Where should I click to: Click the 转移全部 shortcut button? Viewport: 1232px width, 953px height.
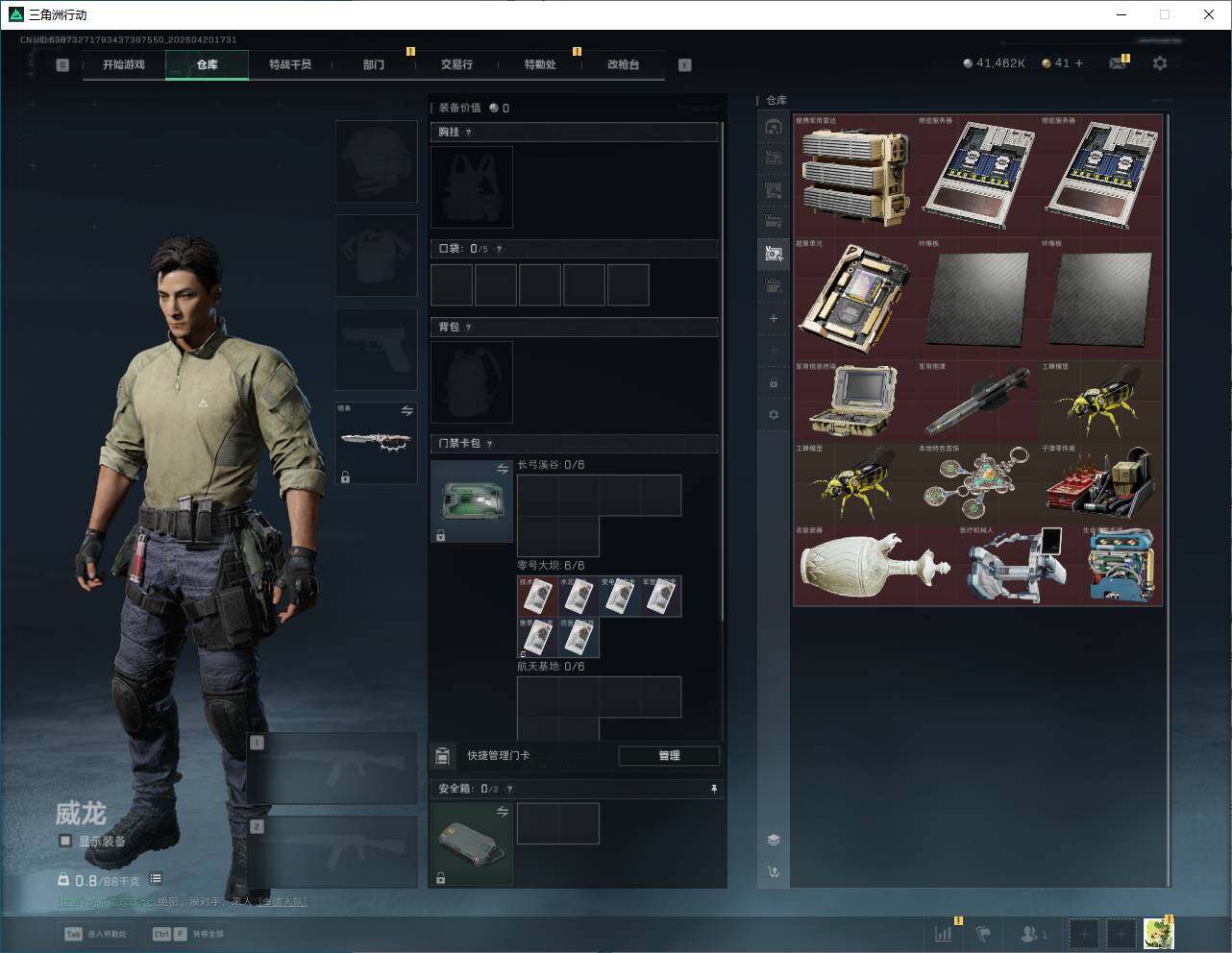tap(188, 933)
